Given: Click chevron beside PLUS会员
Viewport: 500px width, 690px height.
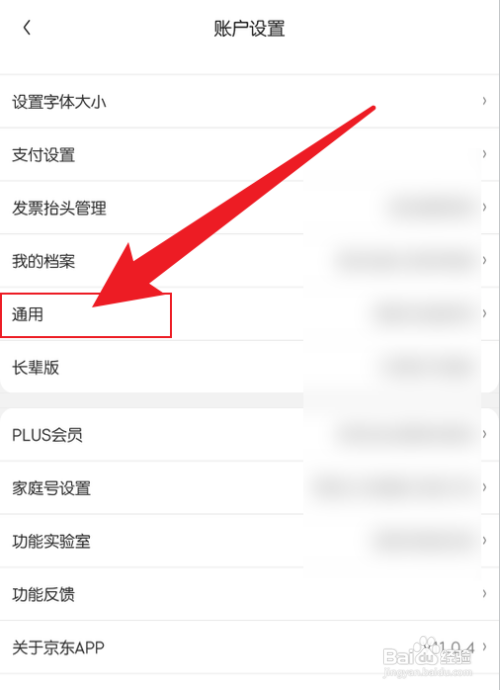Looking at the screenshot, I should click(x=484, y=434).
